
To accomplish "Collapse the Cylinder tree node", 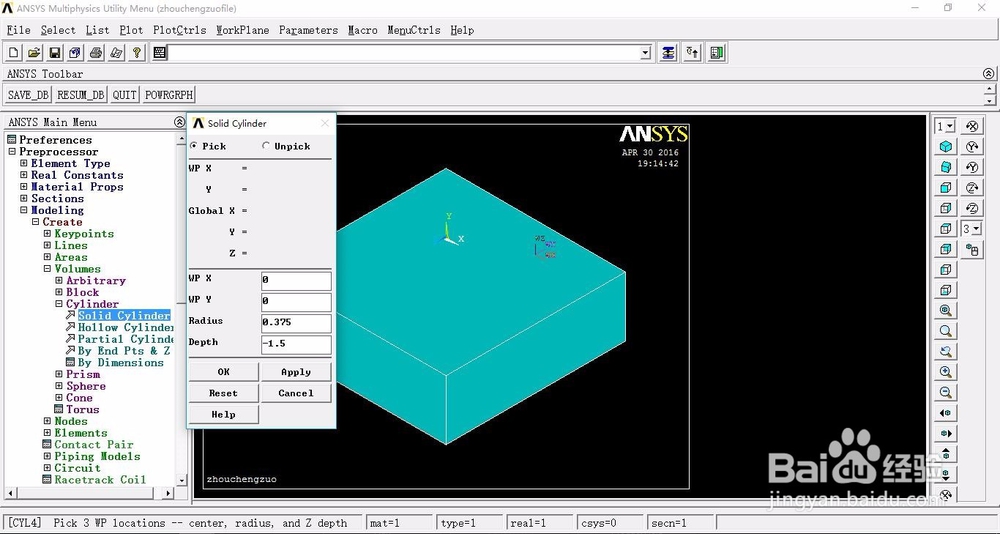I will 59,304.
